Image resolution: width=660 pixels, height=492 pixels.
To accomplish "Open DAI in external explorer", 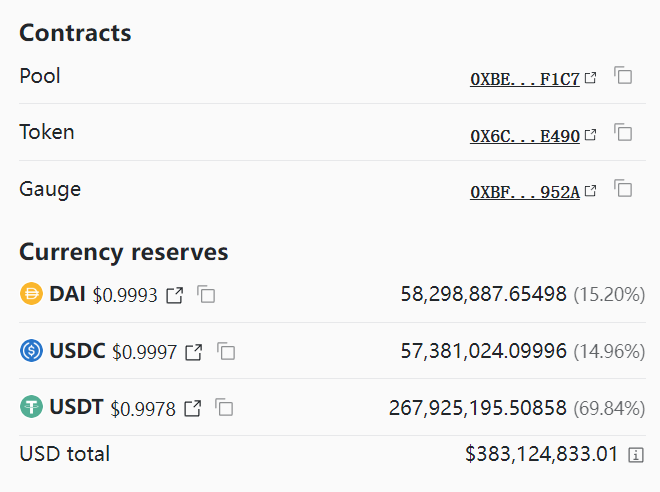I will pyautogui.click(x=175, y=295).
